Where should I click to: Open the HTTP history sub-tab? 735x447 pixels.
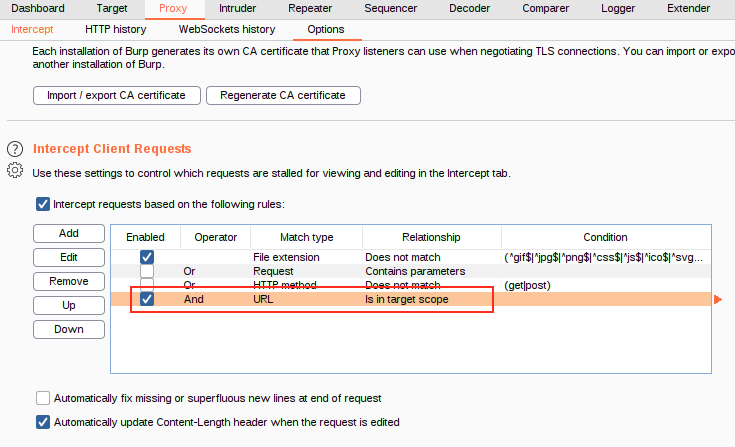click(x=116, y=29)
